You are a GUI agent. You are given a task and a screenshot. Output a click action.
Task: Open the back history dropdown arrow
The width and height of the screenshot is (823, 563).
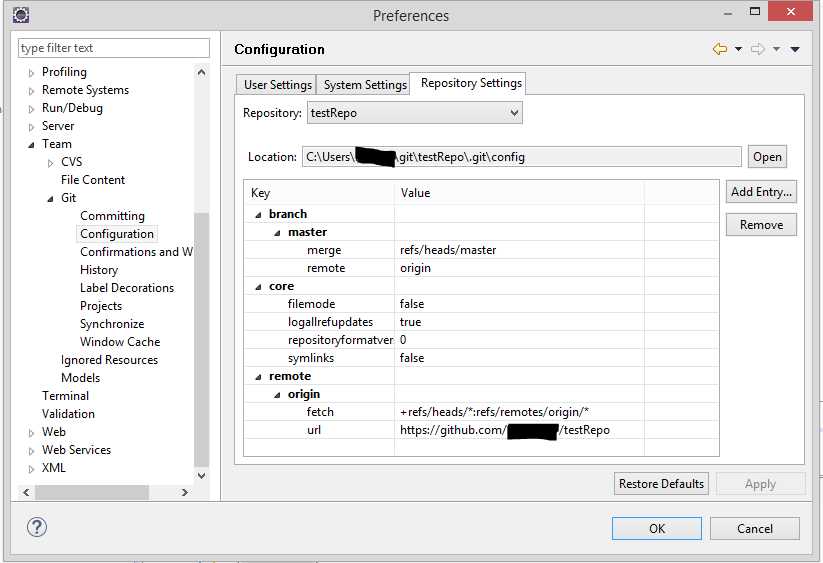tap(738, 49)
